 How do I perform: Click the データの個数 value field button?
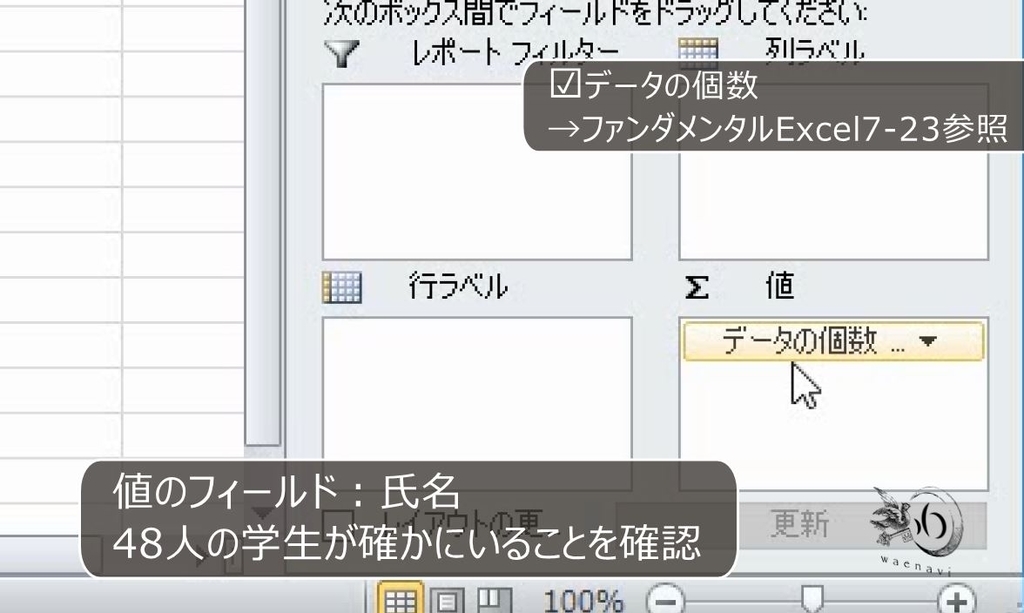coord(833,341)
